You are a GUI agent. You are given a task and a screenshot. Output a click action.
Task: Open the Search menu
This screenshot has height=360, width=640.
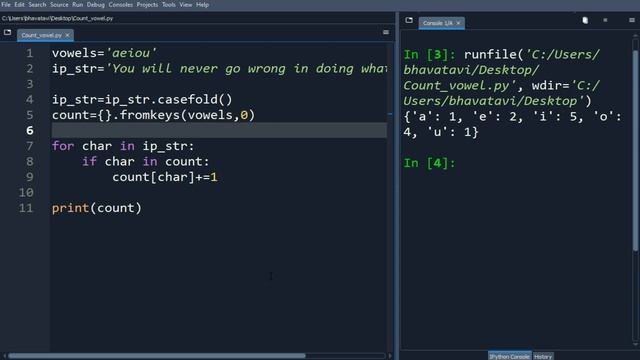pos(37,5)
